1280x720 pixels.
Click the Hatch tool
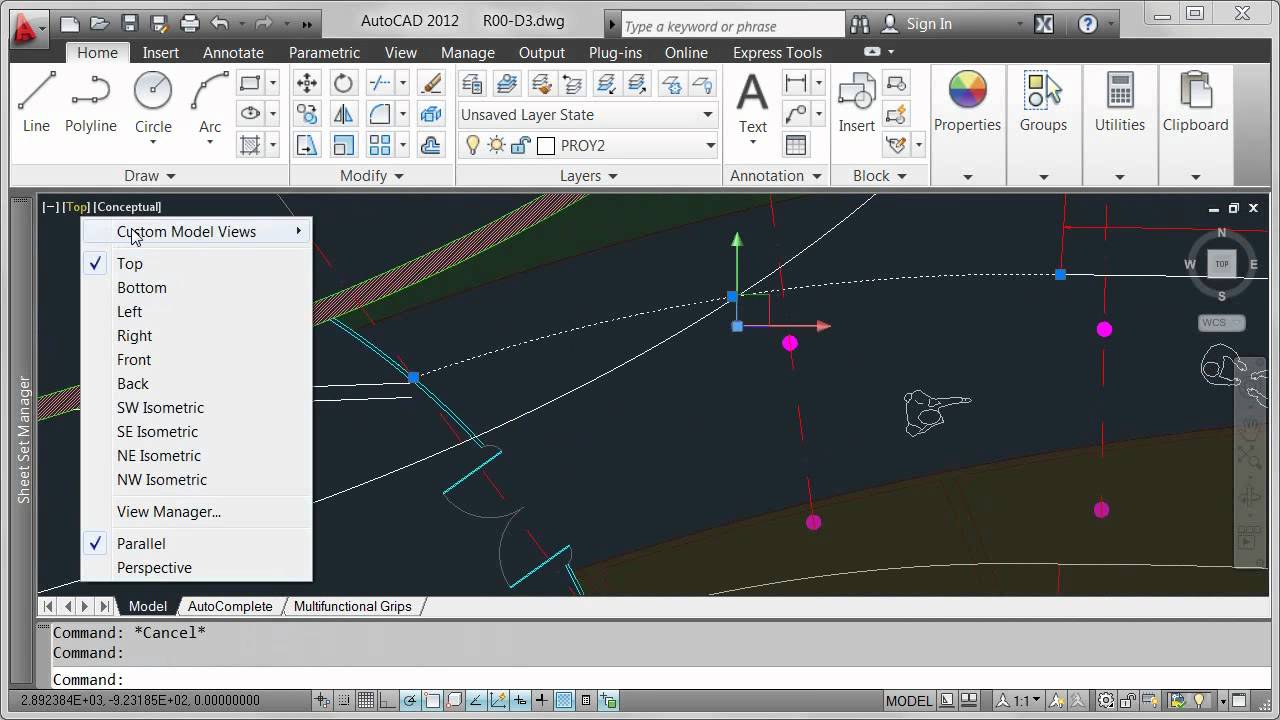(250, 145)
